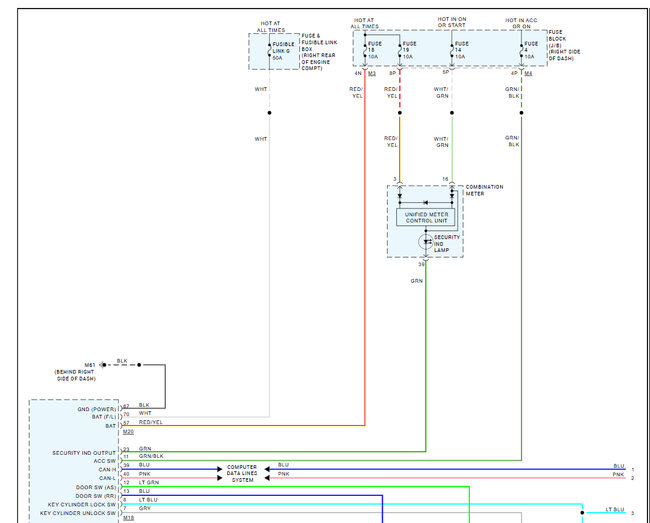Click the FUSE & FUSIBLE LINK BOX description

tap(319, 52)
